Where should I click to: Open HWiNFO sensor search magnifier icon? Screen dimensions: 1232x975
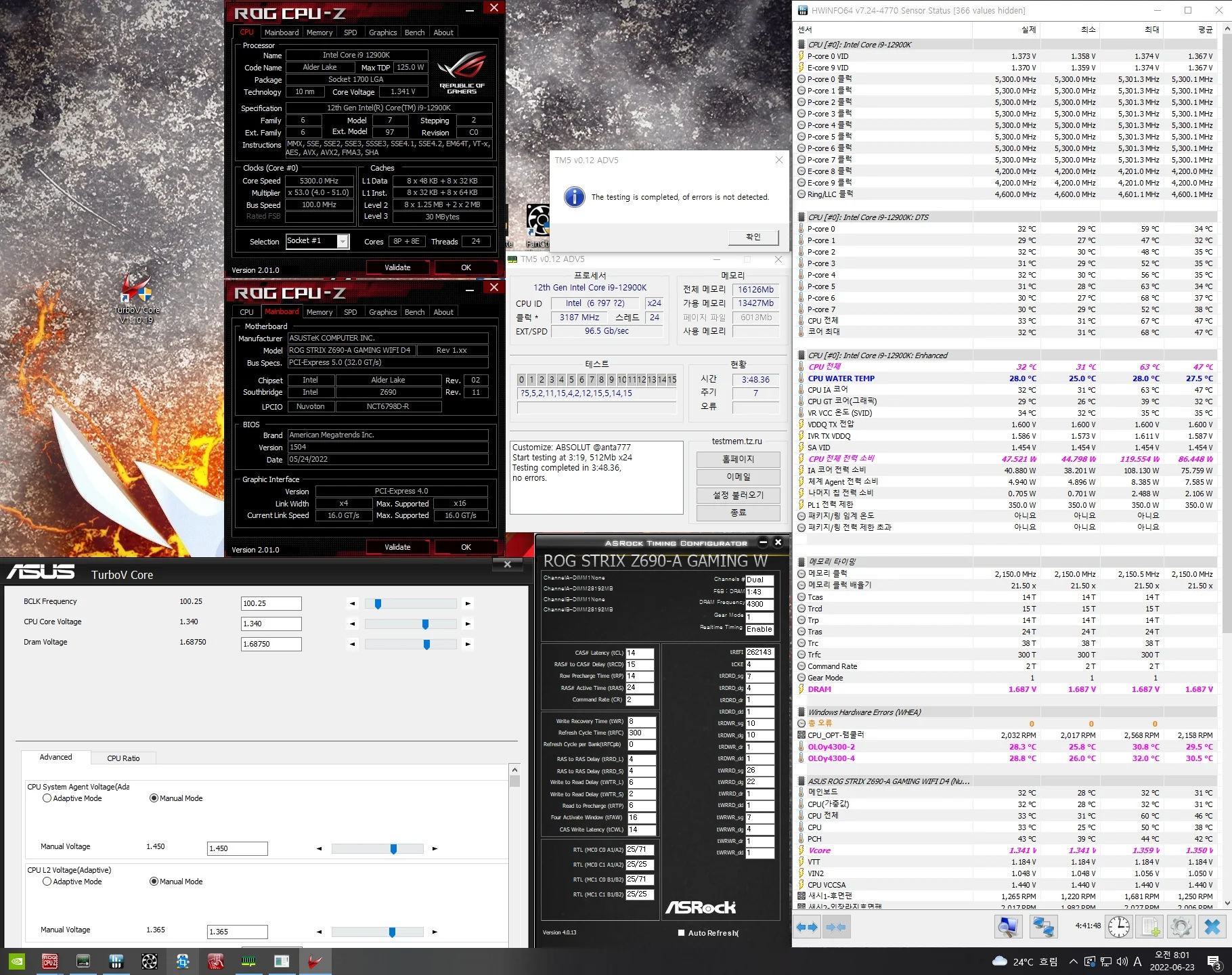[1008, 927]
